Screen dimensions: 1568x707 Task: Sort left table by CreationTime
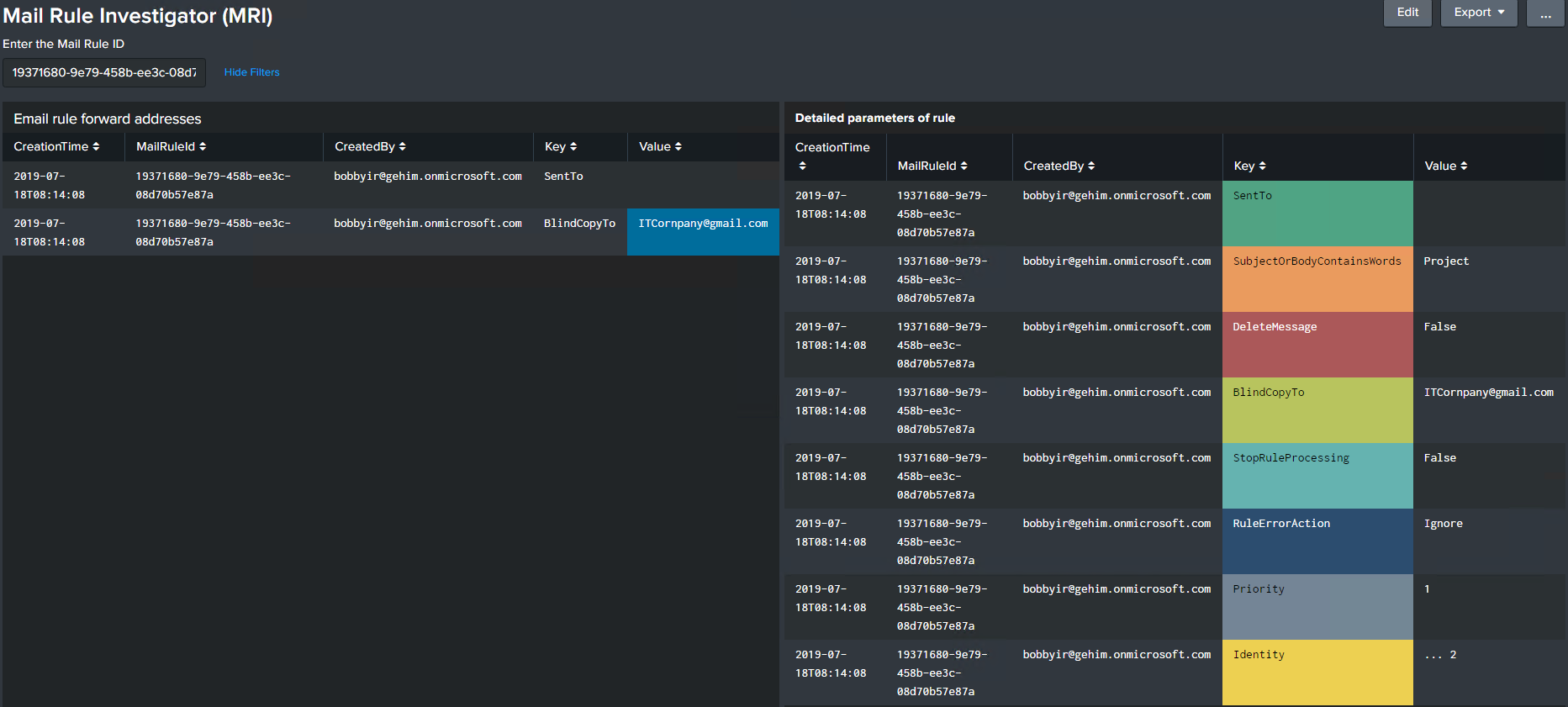point(56,146)
